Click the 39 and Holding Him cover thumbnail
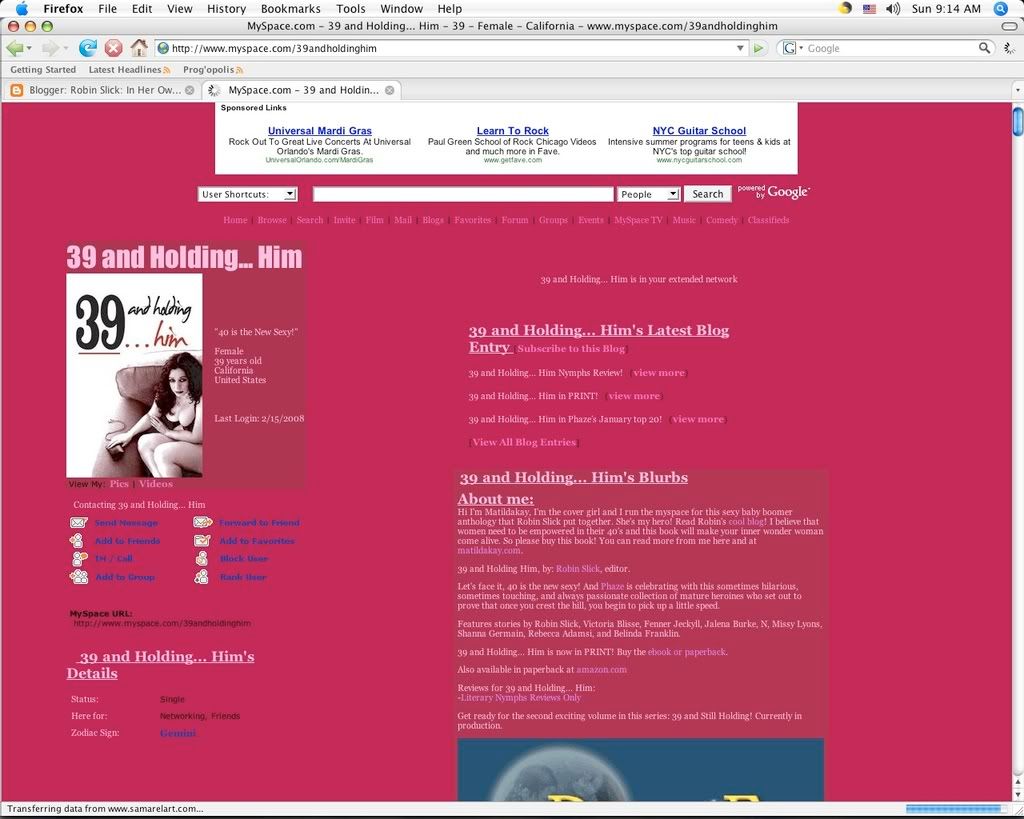 click(x=135, y=376)
